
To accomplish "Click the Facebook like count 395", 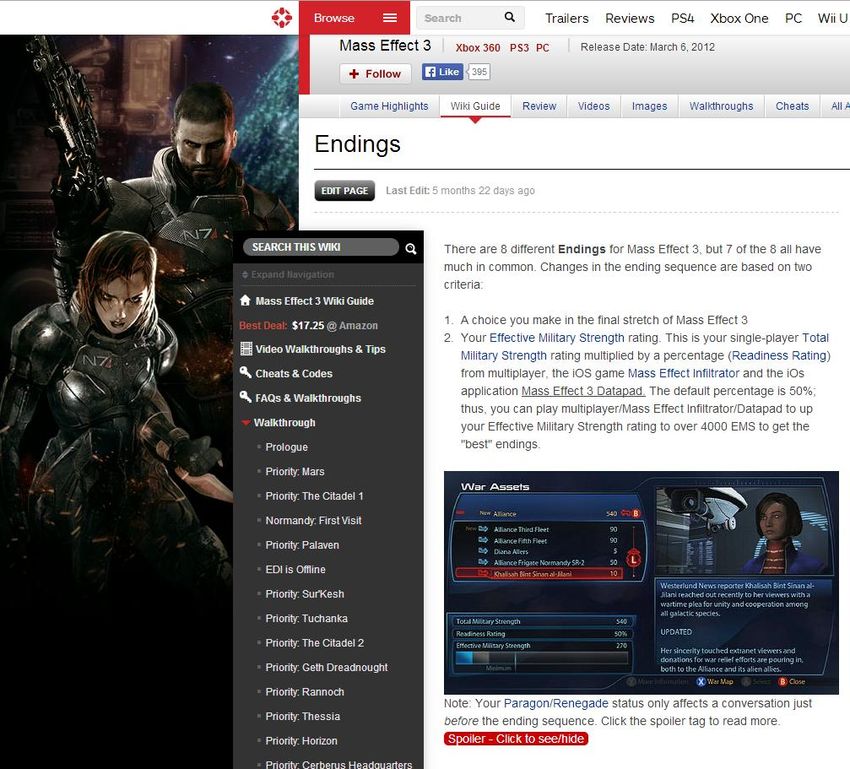I will [x=479, y=72].
